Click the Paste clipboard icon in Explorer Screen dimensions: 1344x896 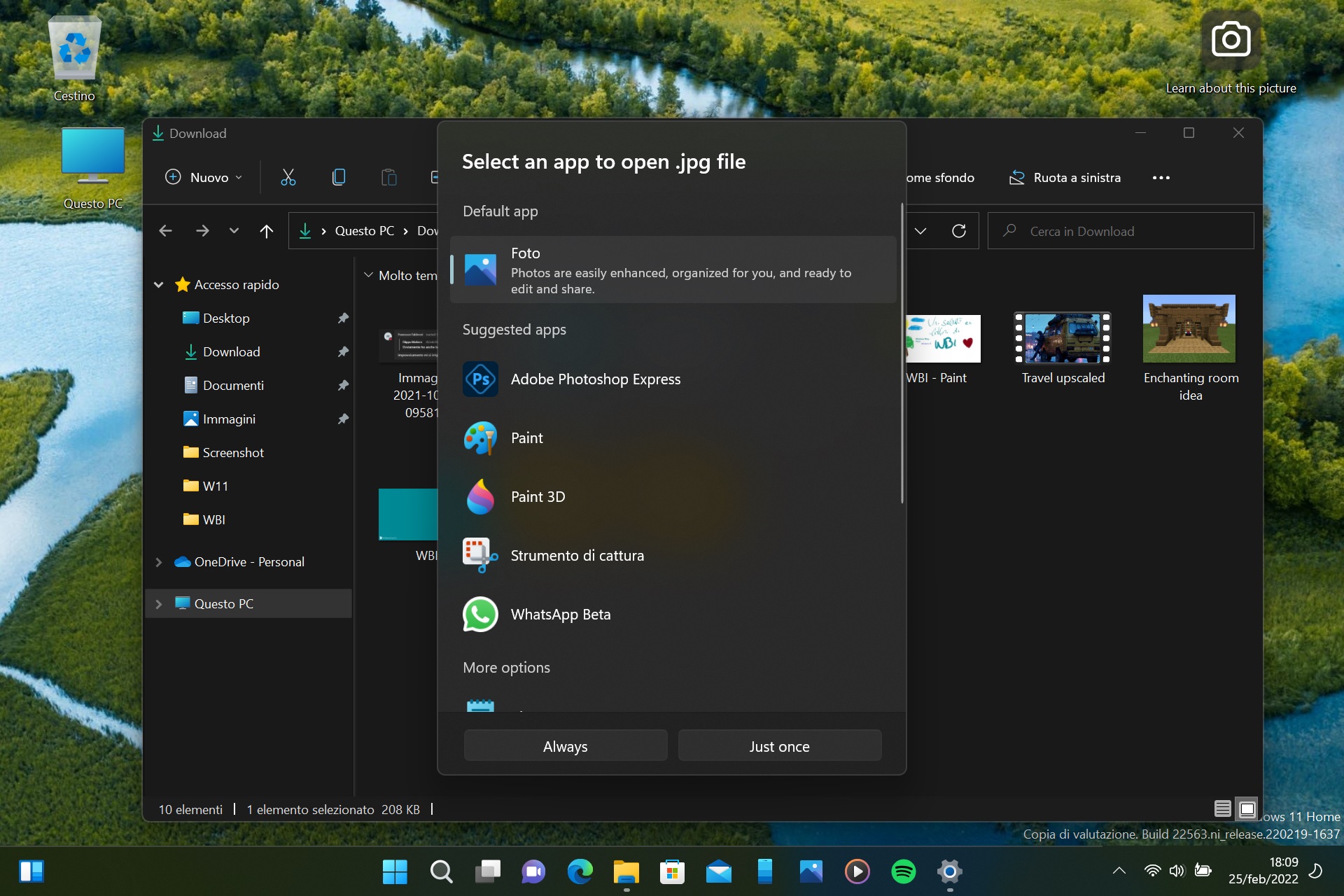coord(389,177)
